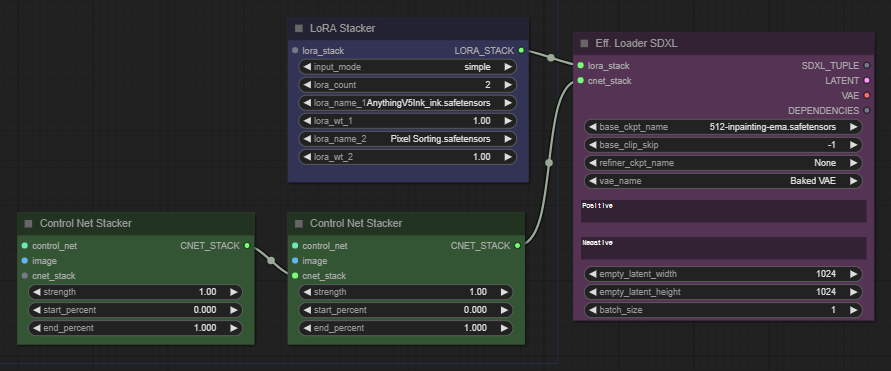Screen dimensions: 891x371
Task: Click the cnet_stack input port on Eff. Loader SDXL
Action: (x=580, y=81)
